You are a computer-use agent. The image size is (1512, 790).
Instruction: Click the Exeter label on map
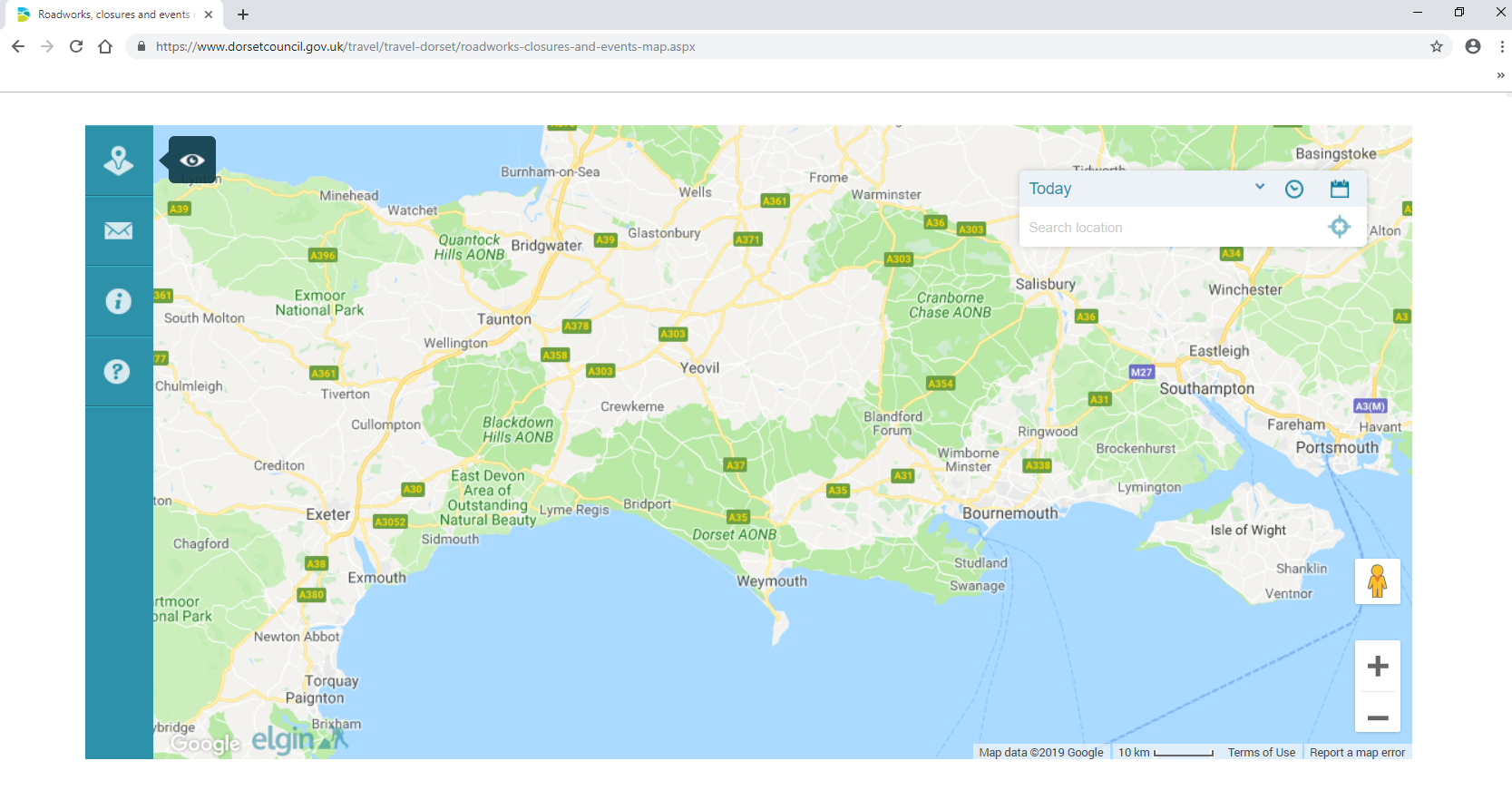pyautogui.click(x=328, y=514)
